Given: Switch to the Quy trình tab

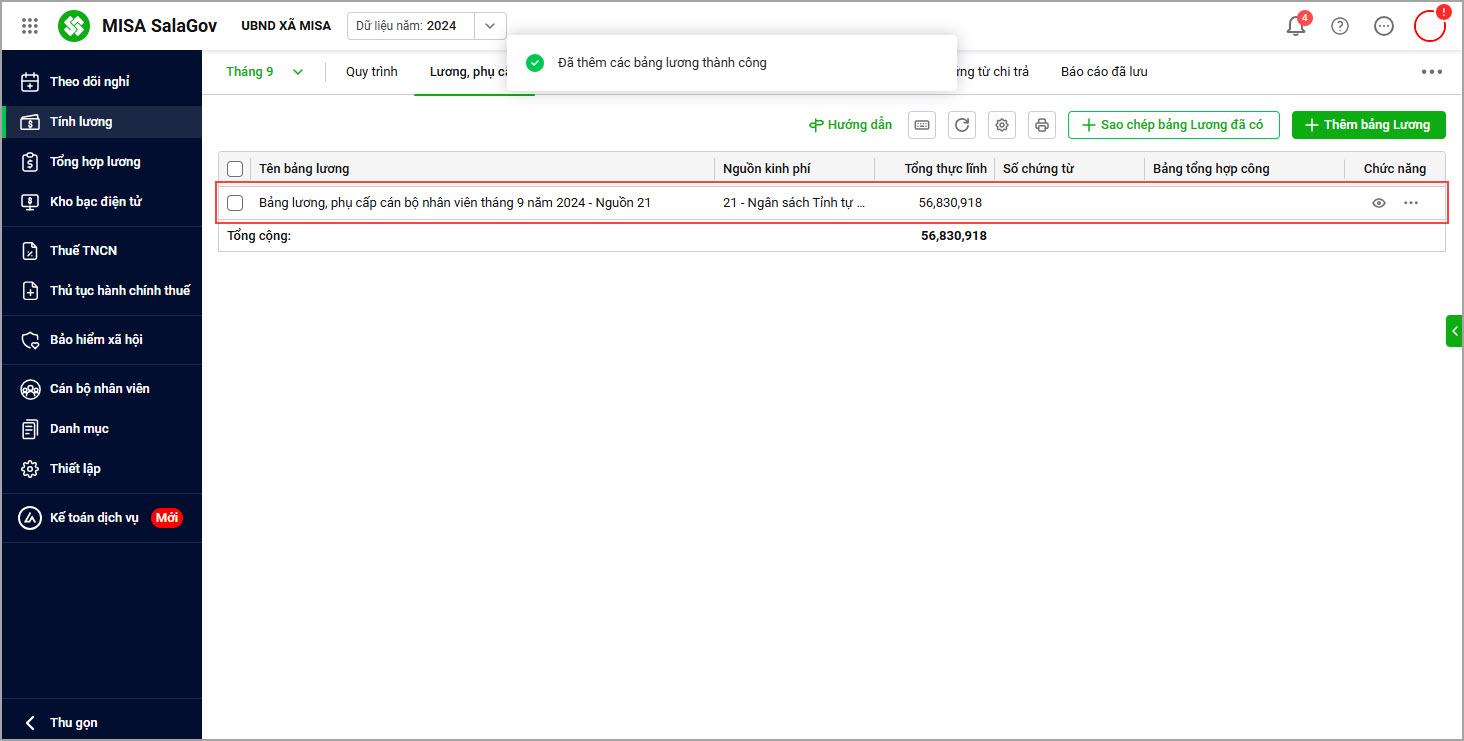Looking at the screenshot, I should [372, 72].
